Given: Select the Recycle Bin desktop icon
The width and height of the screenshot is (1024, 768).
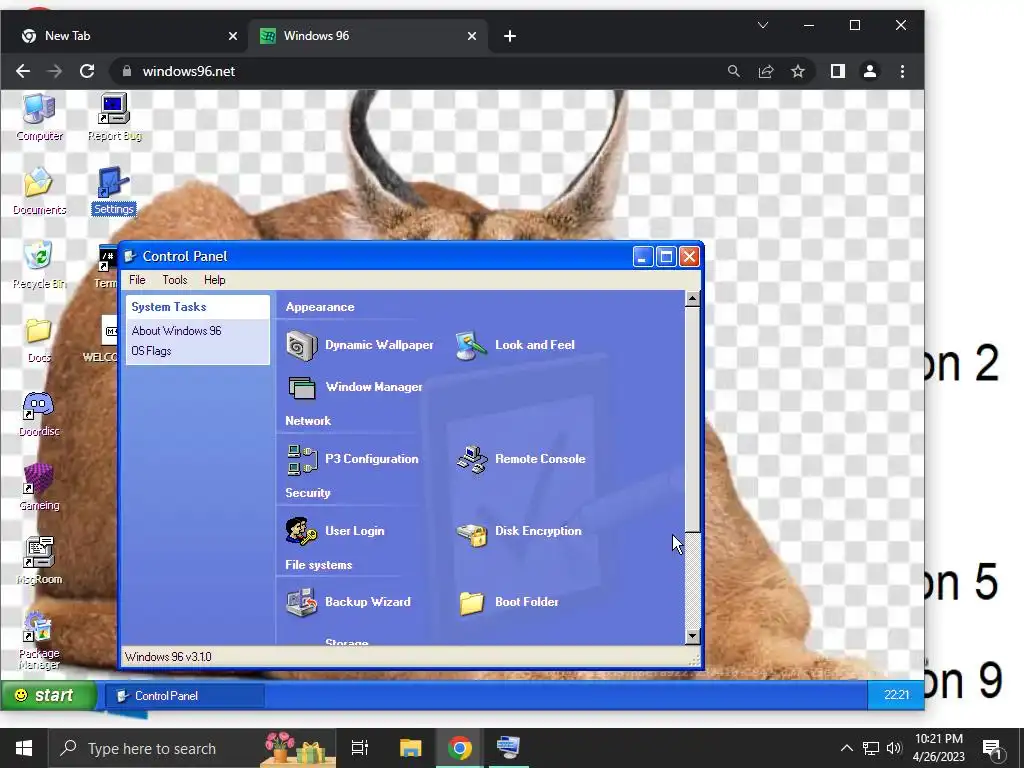Looking at the screenshot, I should click(x=39, y=264).
